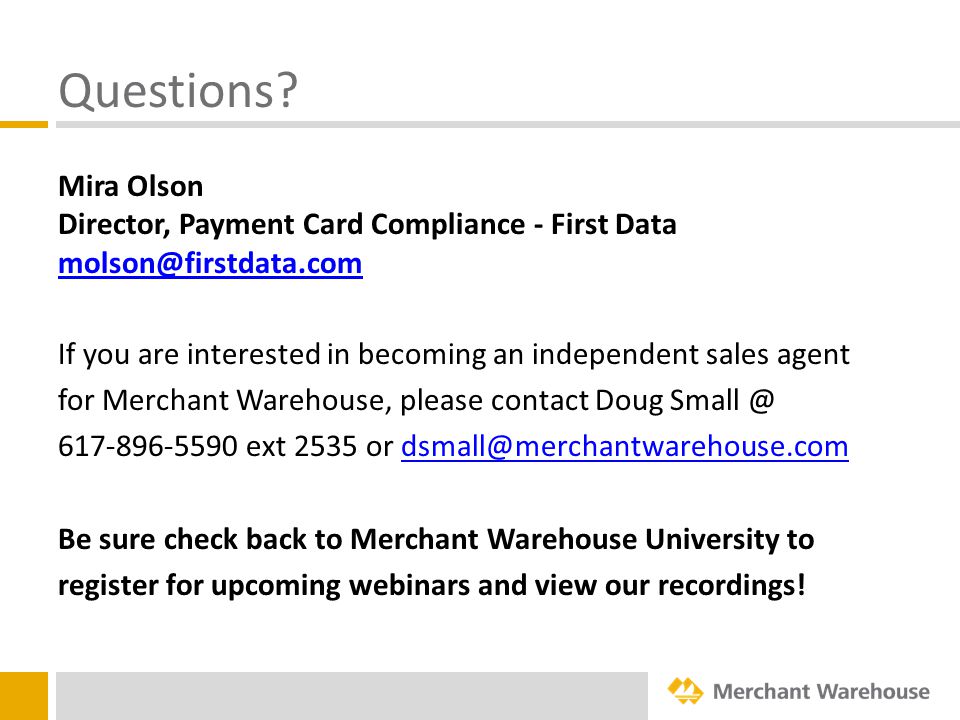Click the Merchant Warehouse gold logo icon

click(x=685, y=691)
